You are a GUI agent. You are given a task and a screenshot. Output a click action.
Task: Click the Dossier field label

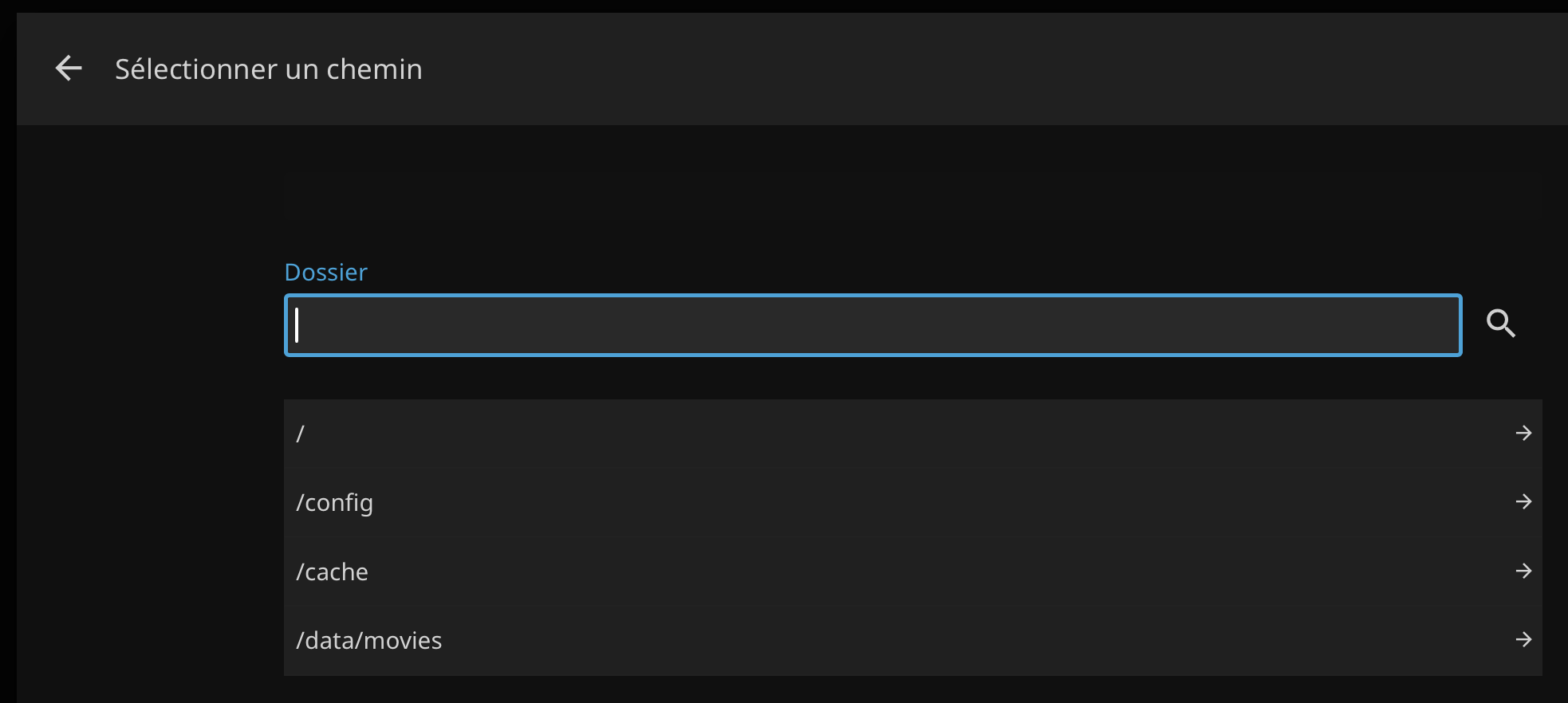[x=325, y=273]
